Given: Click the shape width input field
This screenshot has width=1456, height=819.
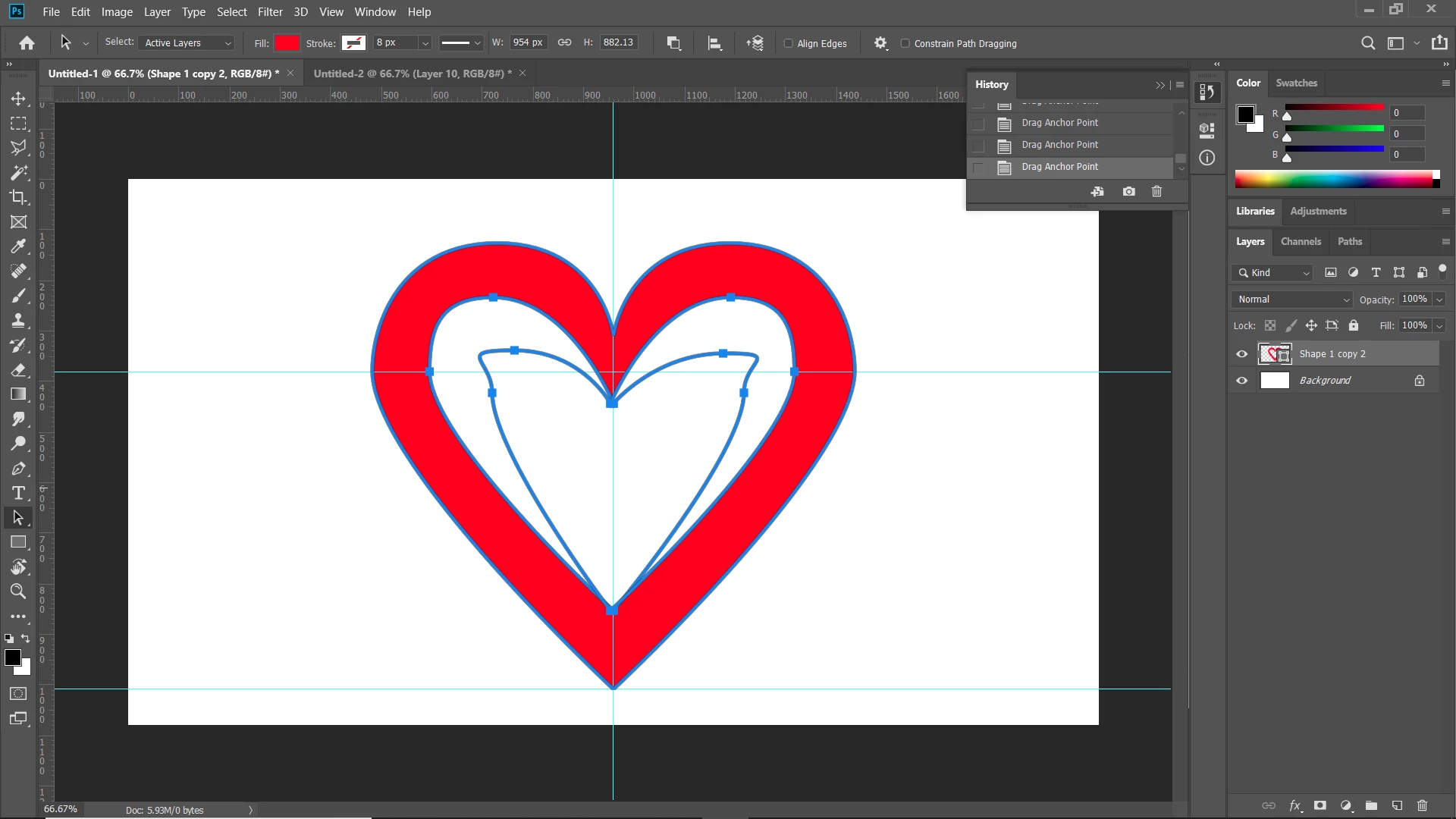Looking at the screenshot, I should point(527,42).
